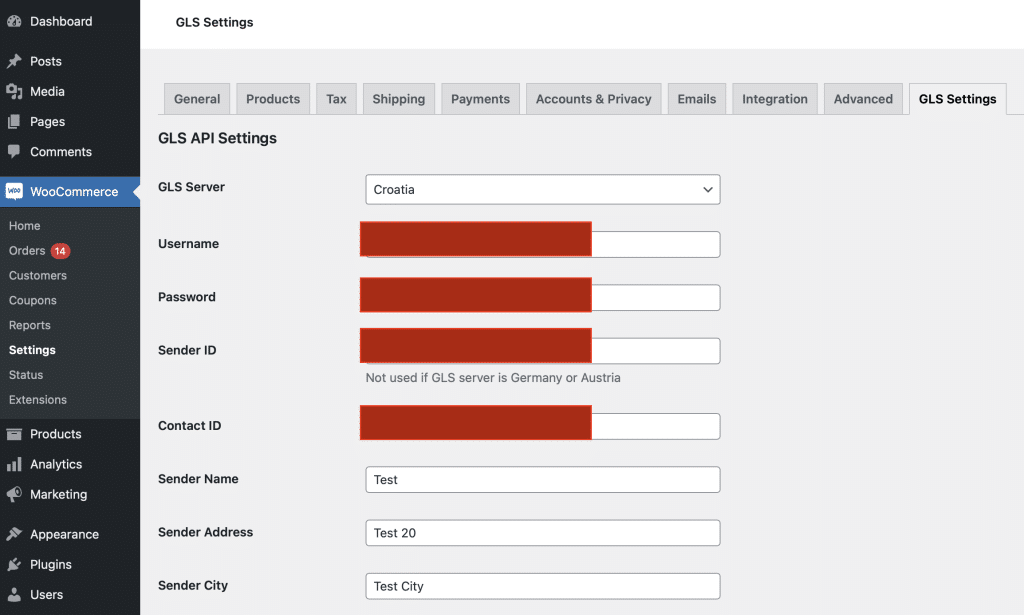This screenshot has height=615, width=1024.
Task: Click the Sender City field Test City
Action: tap(543, 586)
